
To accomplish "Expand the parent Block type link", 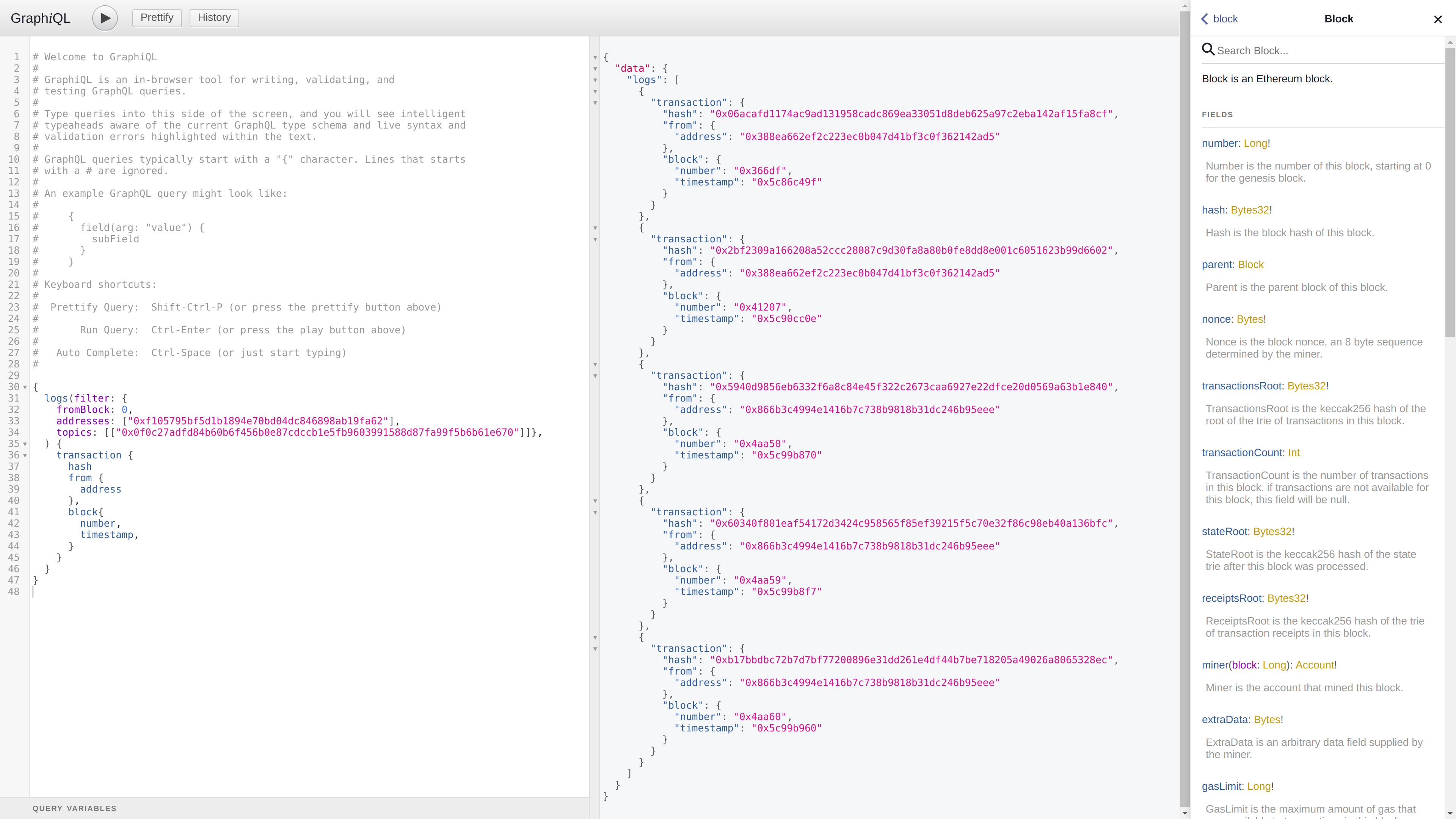I will pos(1250,264).
